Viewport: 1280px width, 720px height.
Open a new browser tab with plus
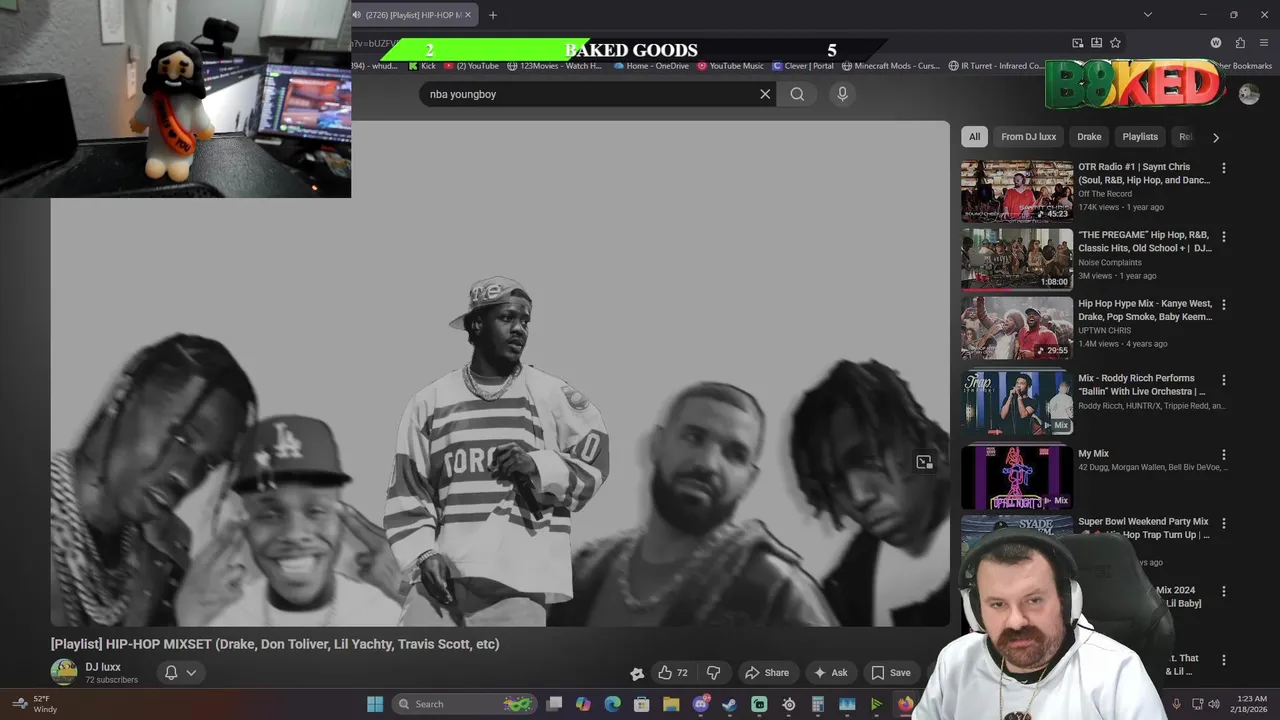492,15
